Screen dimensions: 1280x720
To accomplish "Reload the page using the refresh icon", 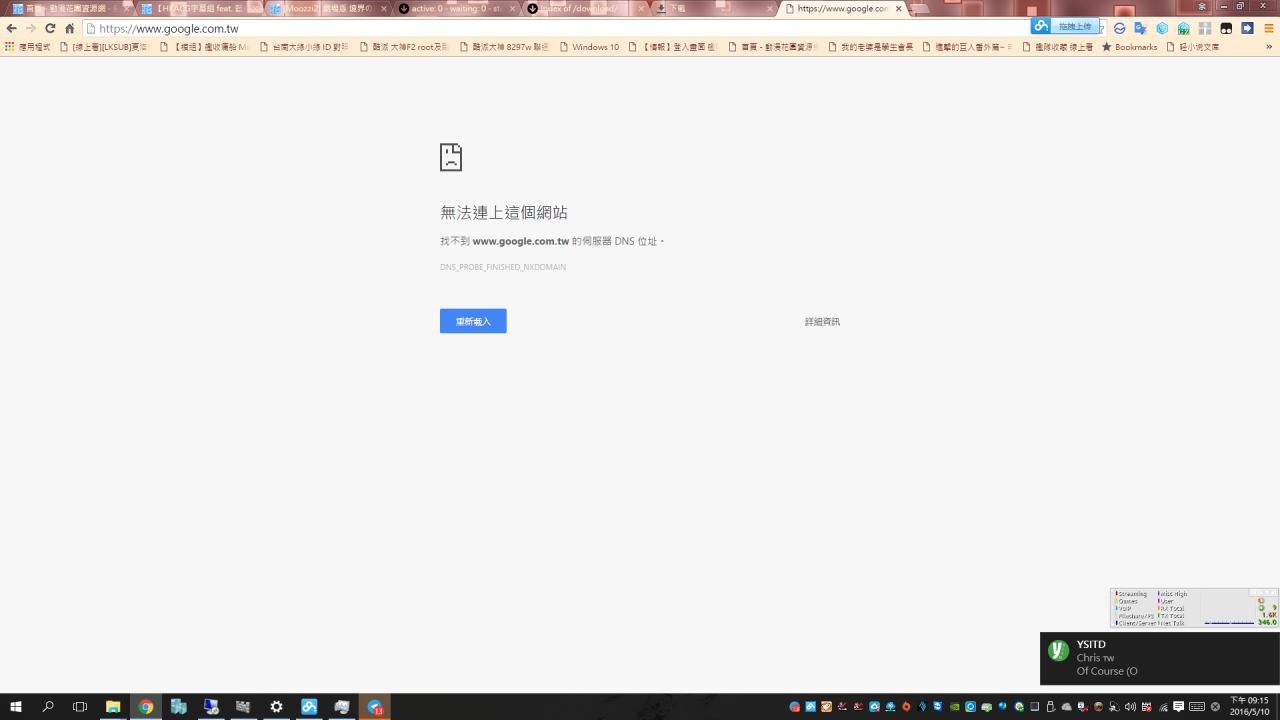I will pos(50,29).
